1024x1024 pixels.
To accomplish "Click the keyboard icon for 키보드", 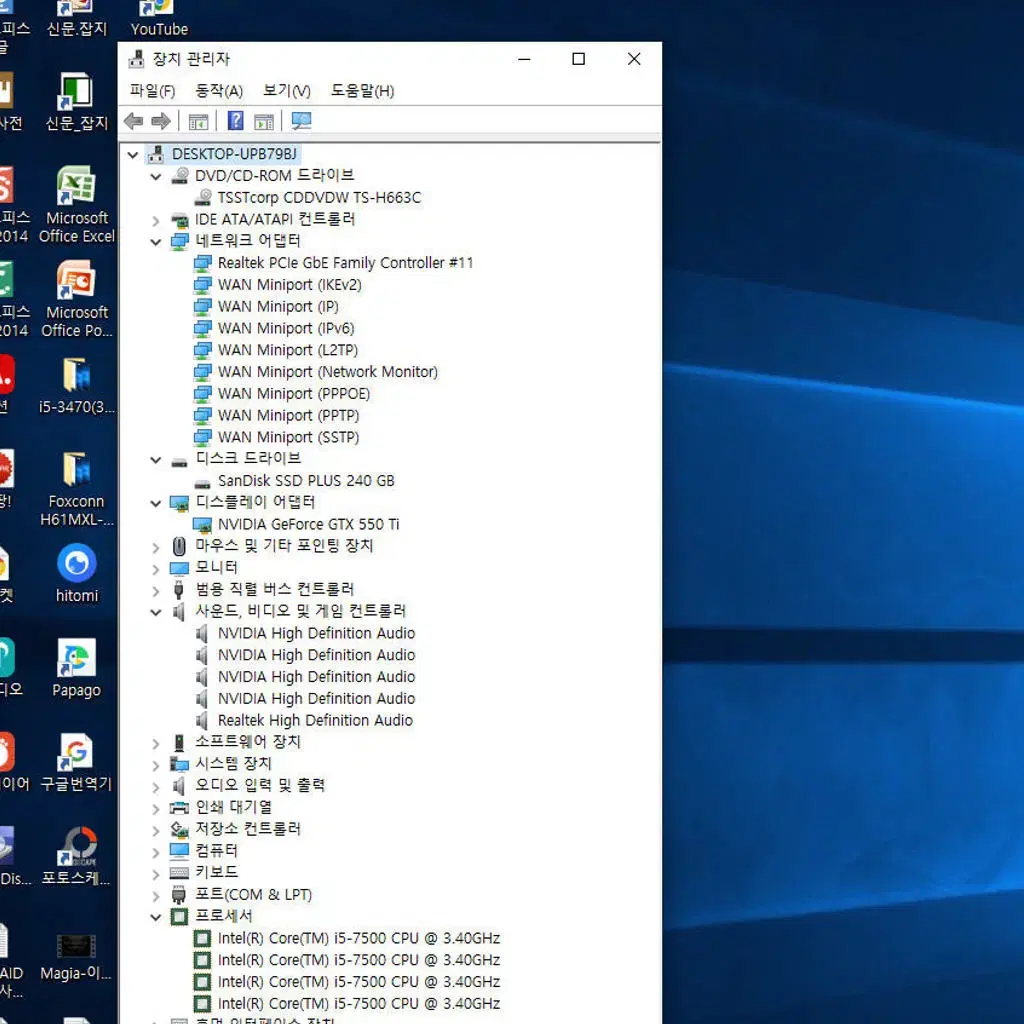I will click(180, 872).
